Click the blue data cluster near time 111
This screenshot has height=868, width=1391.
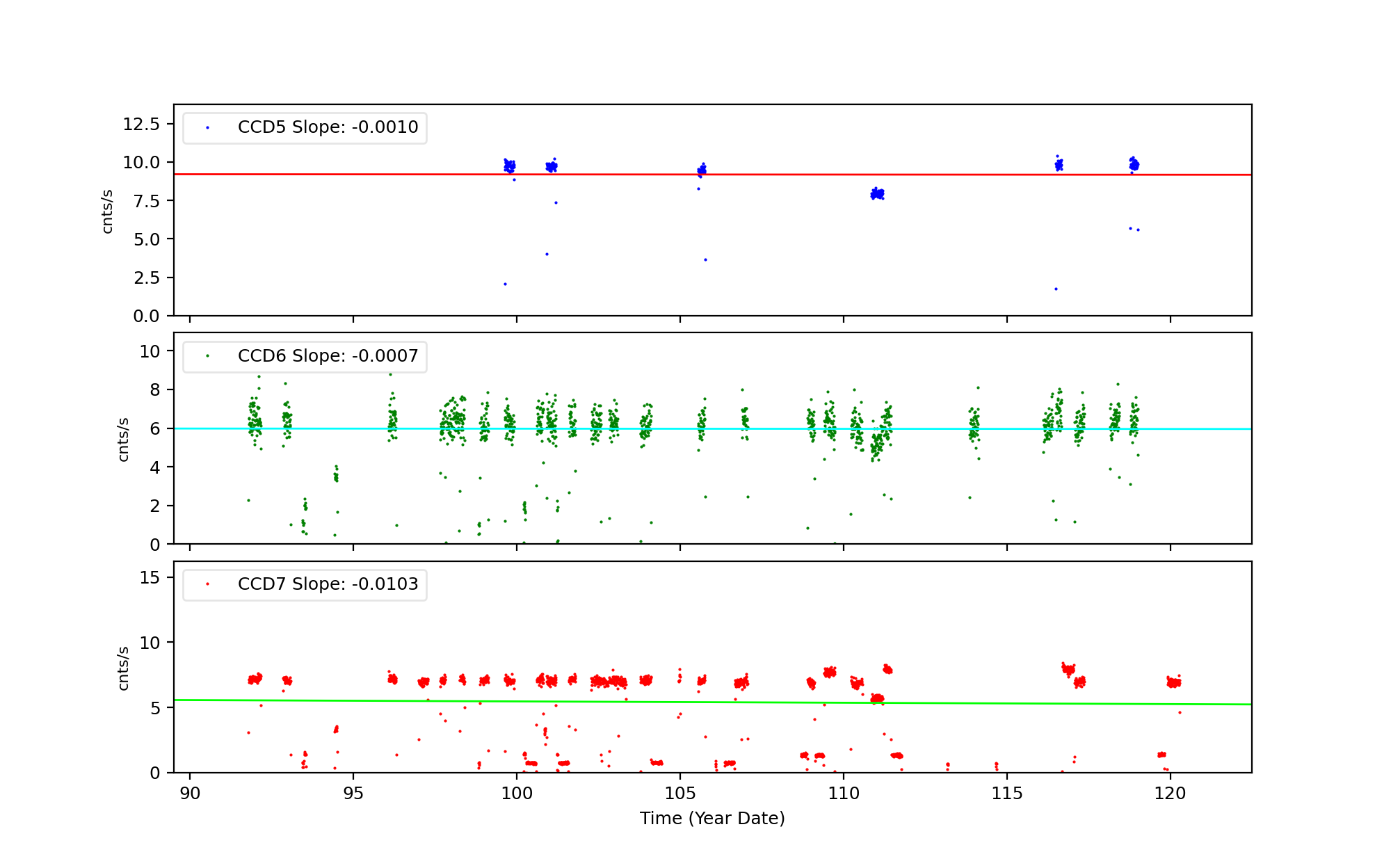[878, 194]
